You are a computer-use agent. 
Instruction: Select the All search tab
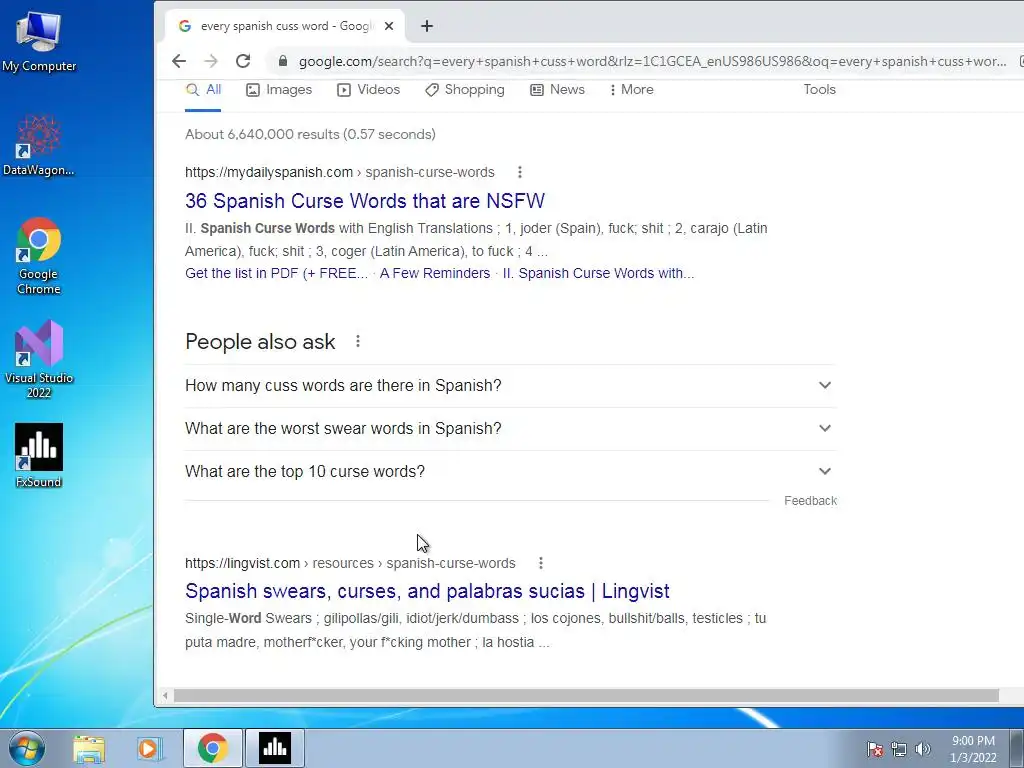coord(203,90)
